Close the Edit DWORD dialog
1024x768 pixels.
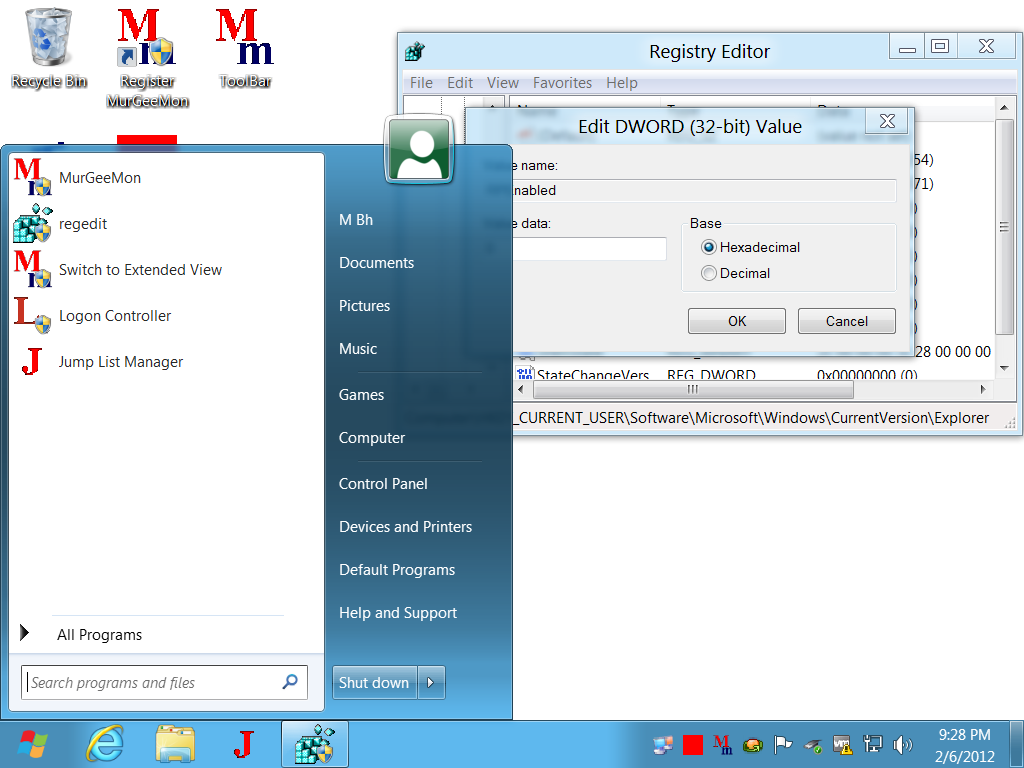coord(887,121)
